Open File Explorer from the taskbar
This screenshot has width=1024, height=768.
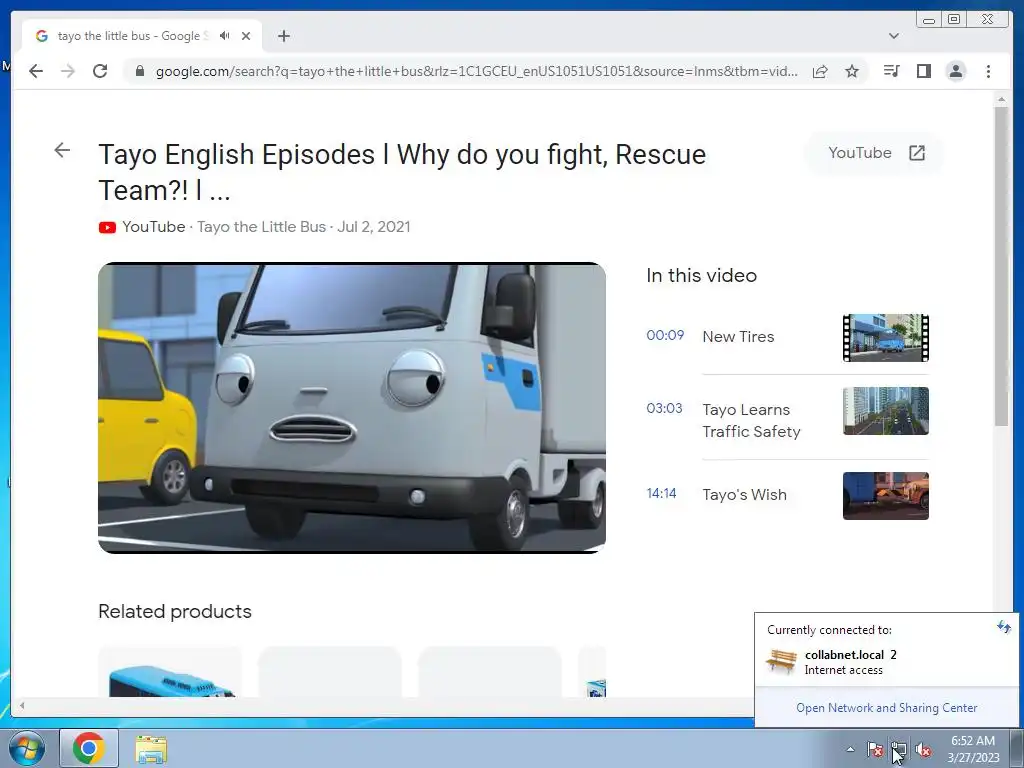(151, 748)
